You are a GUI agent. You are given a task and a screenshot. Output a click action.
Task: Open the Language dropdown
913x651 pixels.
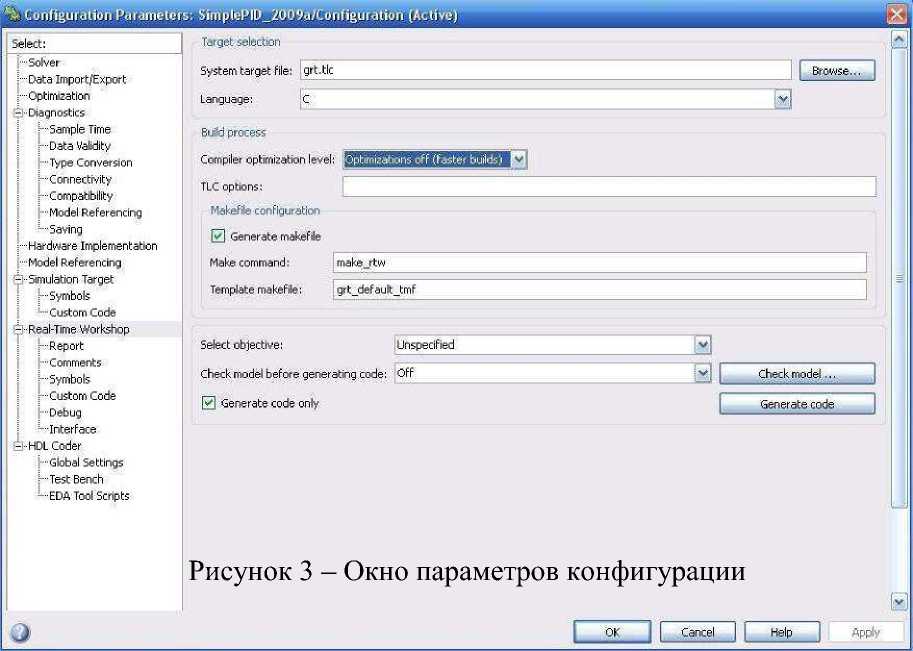pos(783,99)
